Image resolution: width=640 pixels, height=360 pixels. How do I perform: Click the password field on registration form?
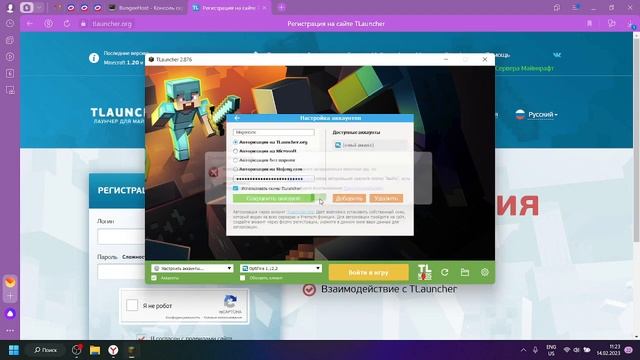(121, 272)
